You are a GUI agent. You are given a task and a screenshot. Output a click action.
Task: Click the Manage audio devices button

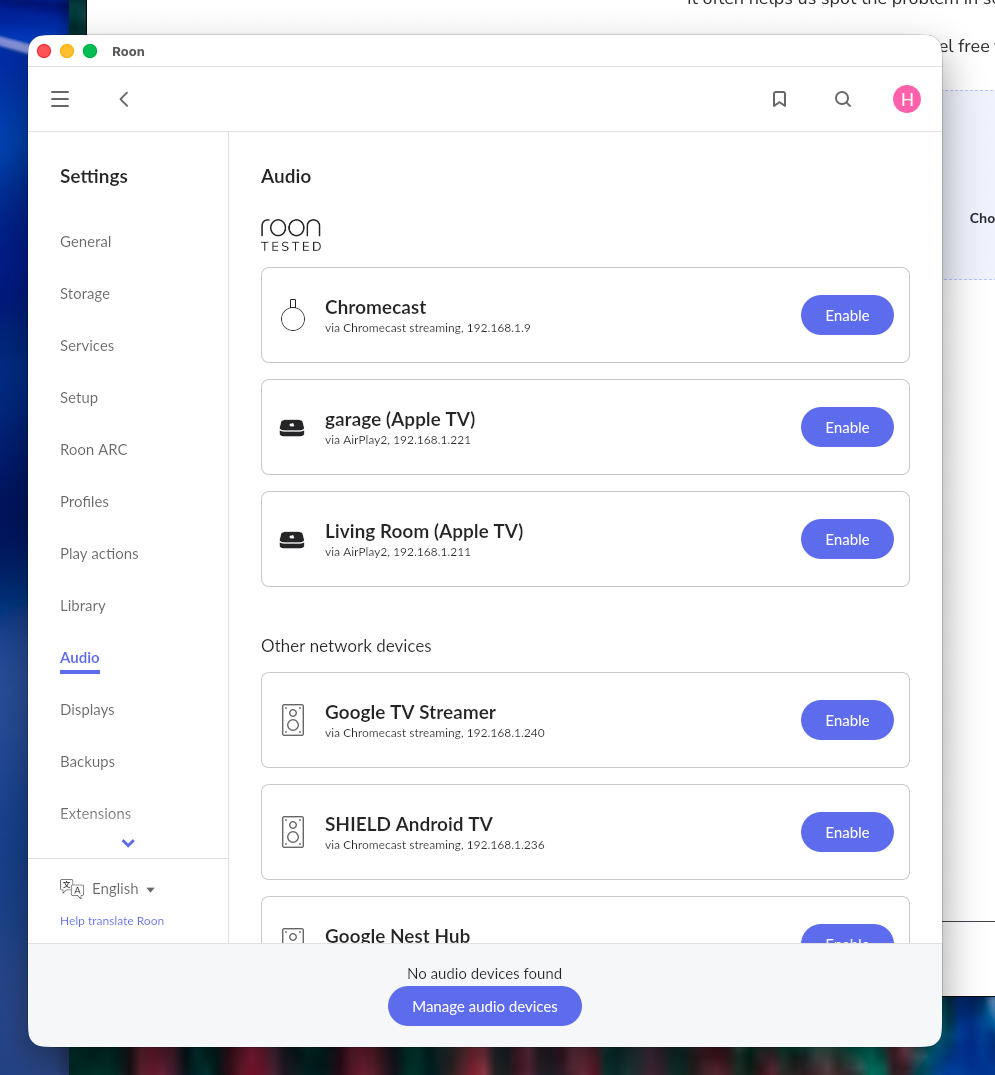click(x=485, y=1006)
